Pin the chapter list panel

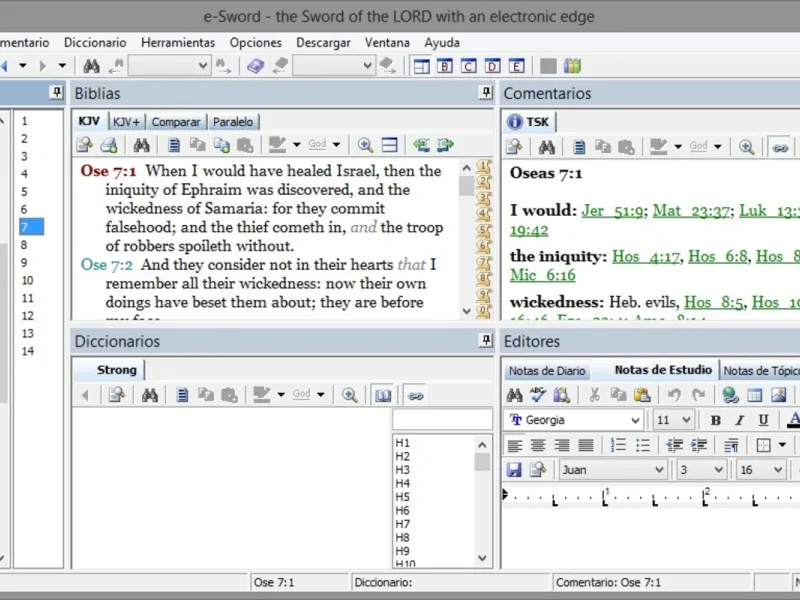tap(56, 93)
